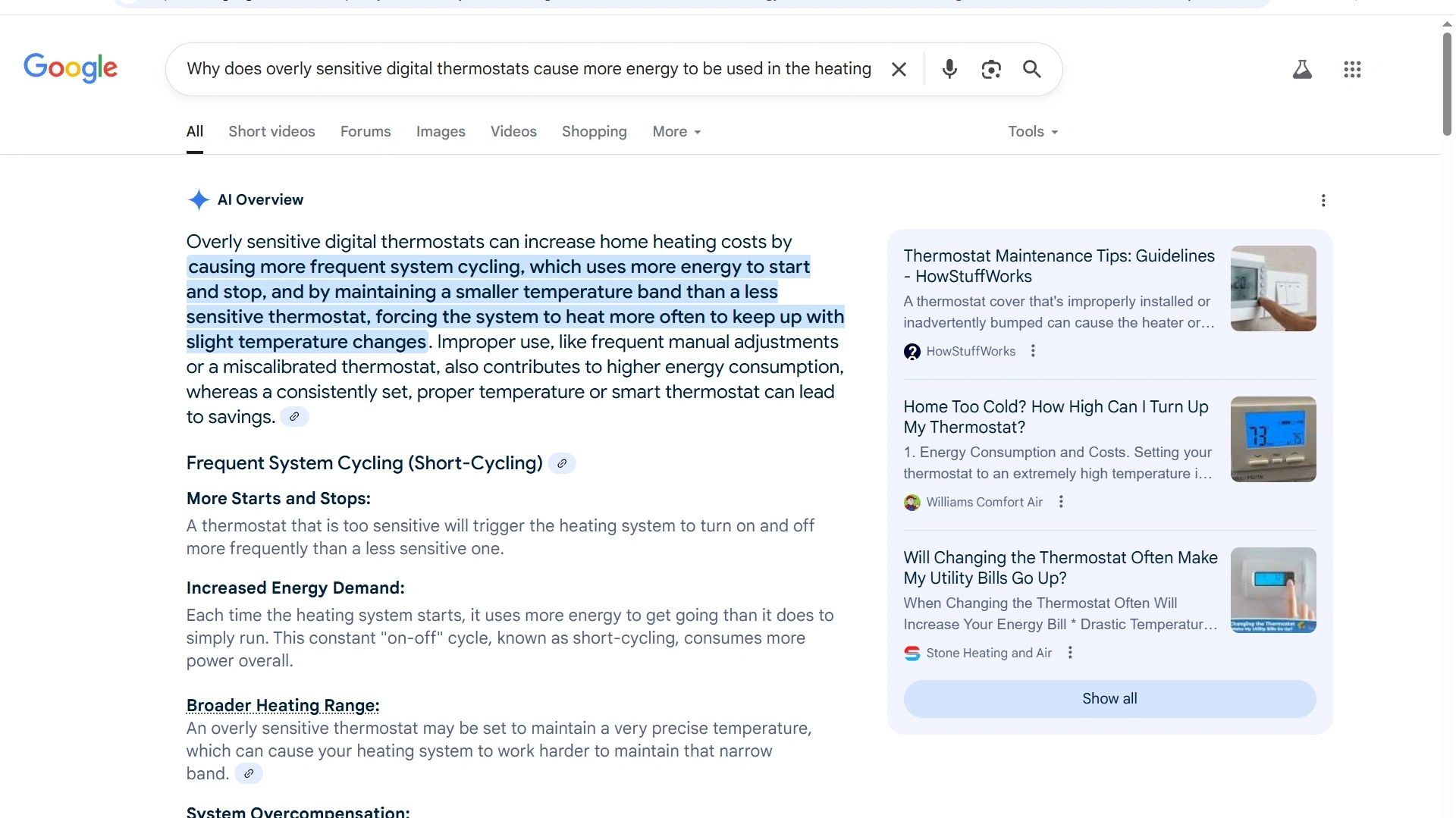Click the 'More Starts and Stops:' subheading
1456x818 pixels.
pyautogui.click(x=278, y=499)
